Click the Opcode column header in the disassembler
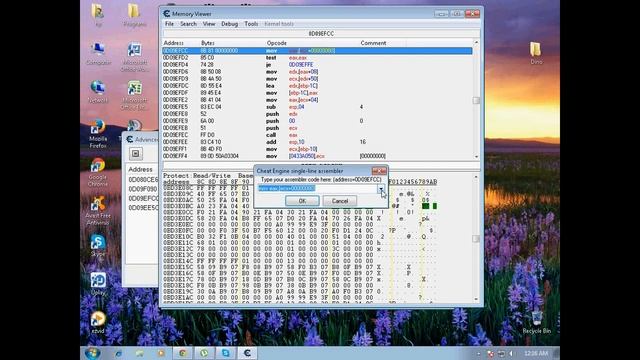The height and width of the screenshot is (360, 640). coord(312,43)
